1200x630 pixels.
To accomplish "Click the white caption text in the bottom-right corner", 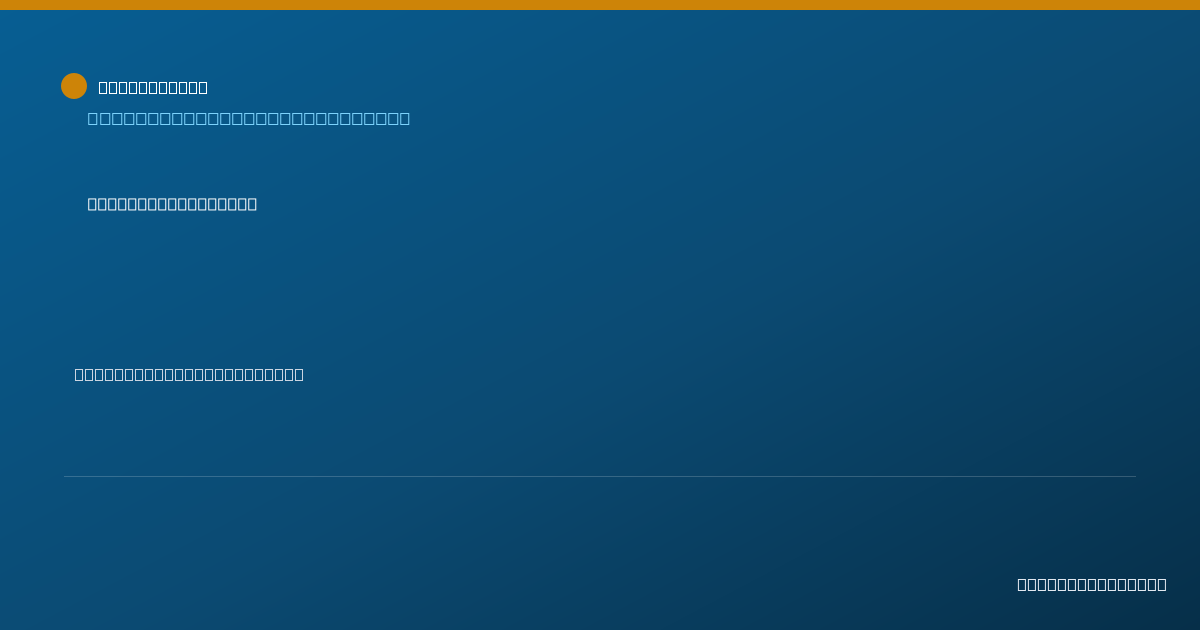I will click(1092, 584).
